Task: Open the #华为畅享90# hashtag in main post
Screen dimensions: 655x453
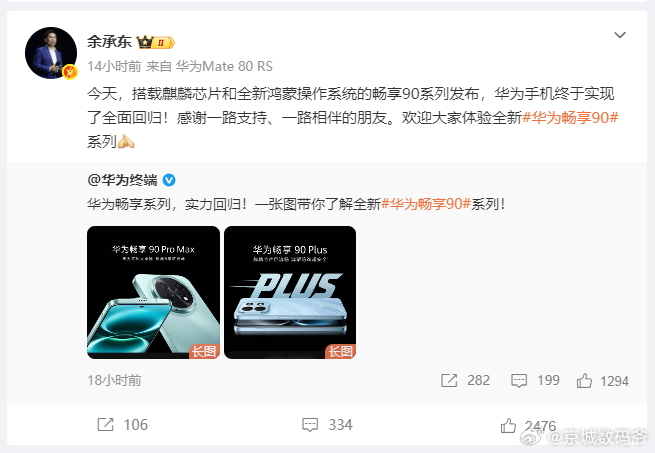Action: [570, 118]
